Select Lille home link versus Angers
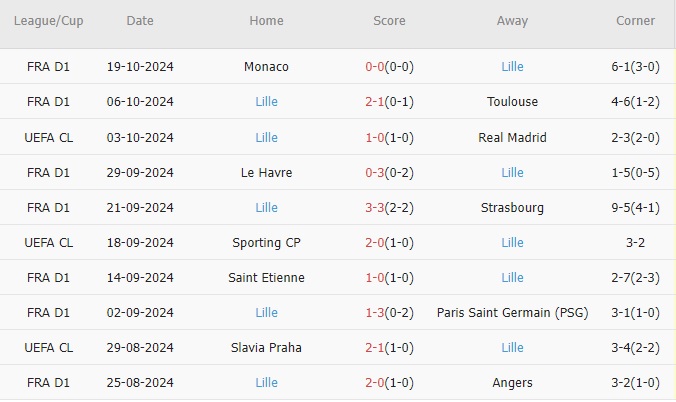 click(266, 382)
